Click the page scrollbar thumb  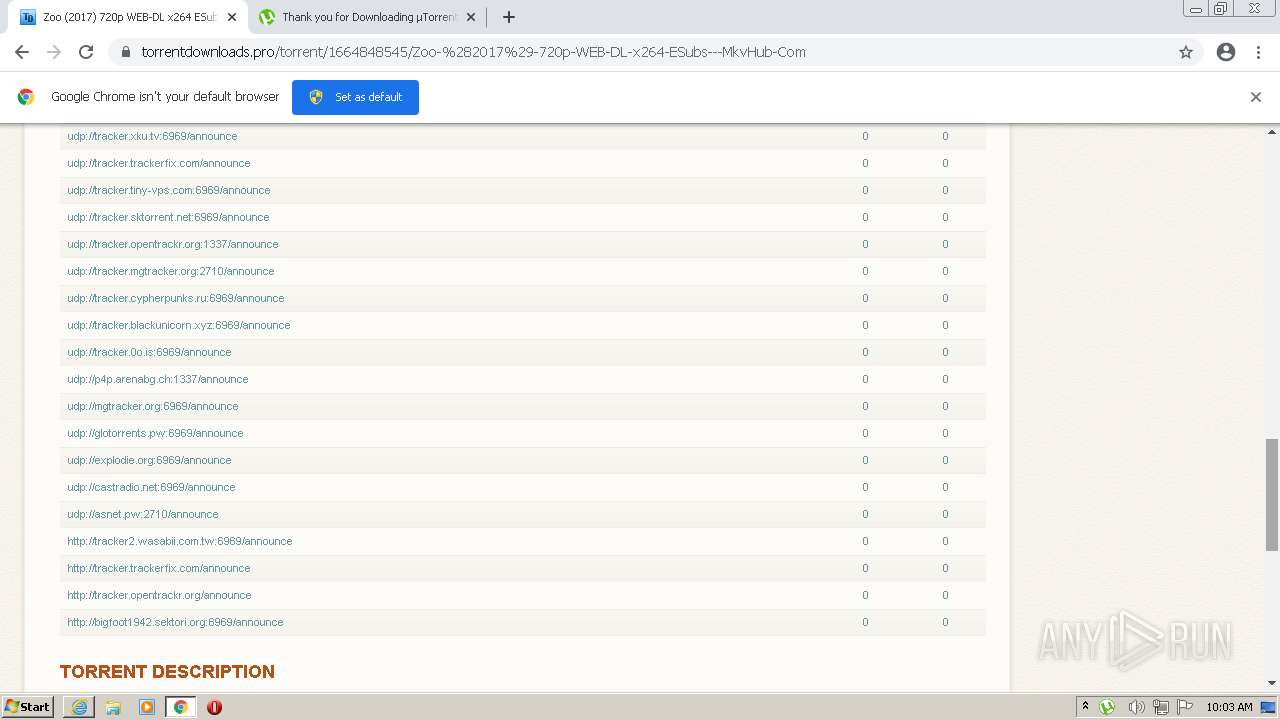pos(1272,494)
